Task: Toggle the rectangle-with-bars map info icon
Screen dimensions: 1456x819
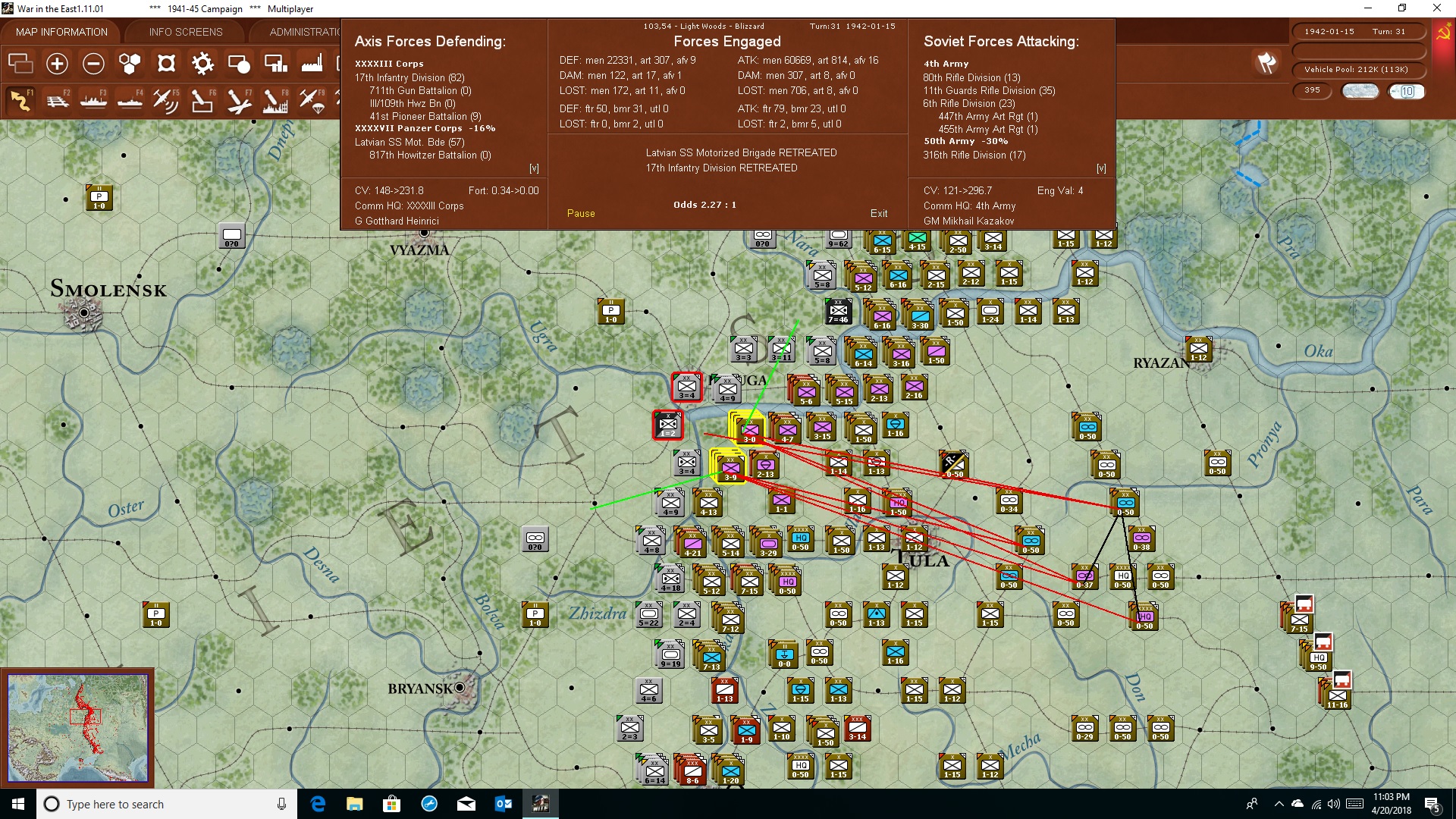Action: [275, 64]
